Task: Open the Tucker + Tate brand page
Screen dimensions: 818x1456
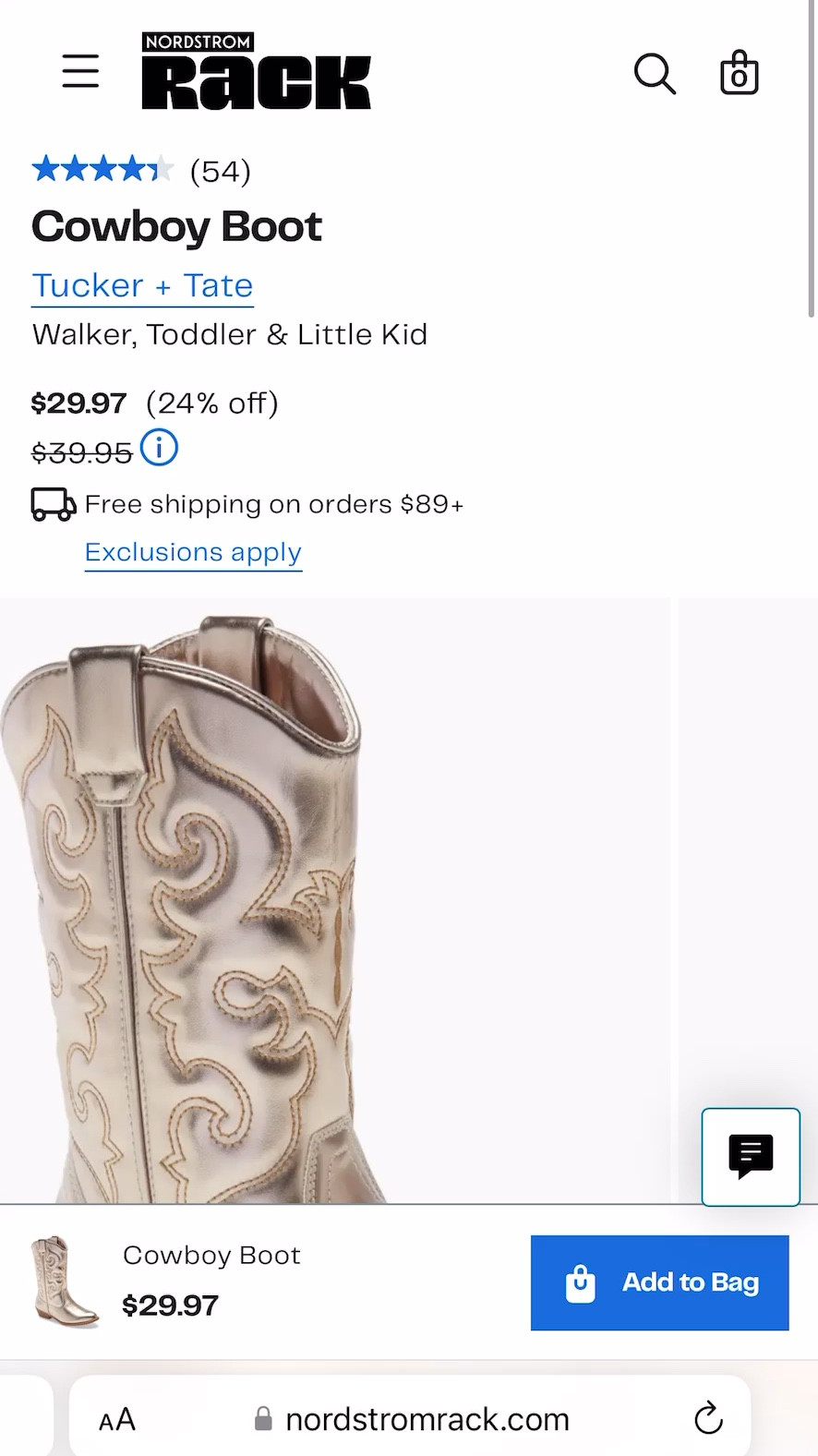Action: pos(141,285)
